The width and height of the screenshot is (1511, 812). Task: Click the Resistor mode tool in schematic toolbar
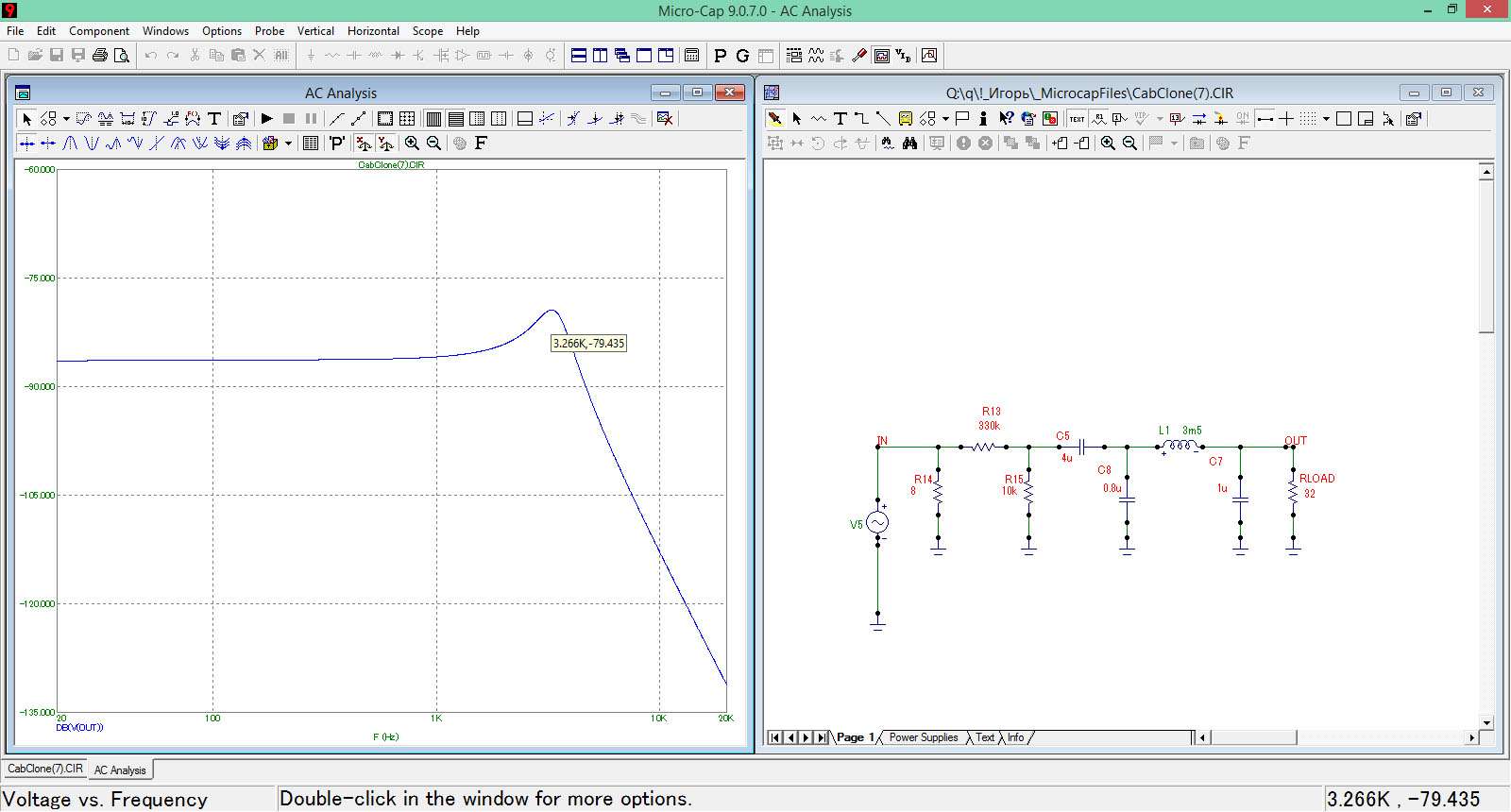click(818, 119)
